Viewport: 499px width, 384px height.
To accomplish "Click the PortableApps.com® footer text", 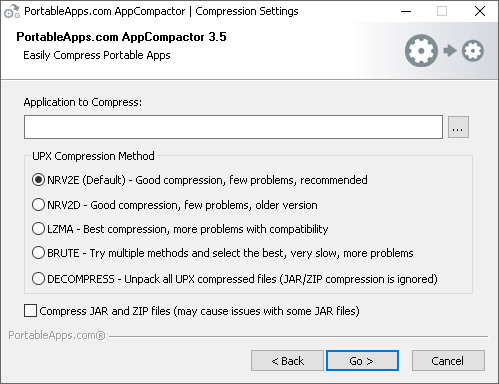I will tap(57, 335).
